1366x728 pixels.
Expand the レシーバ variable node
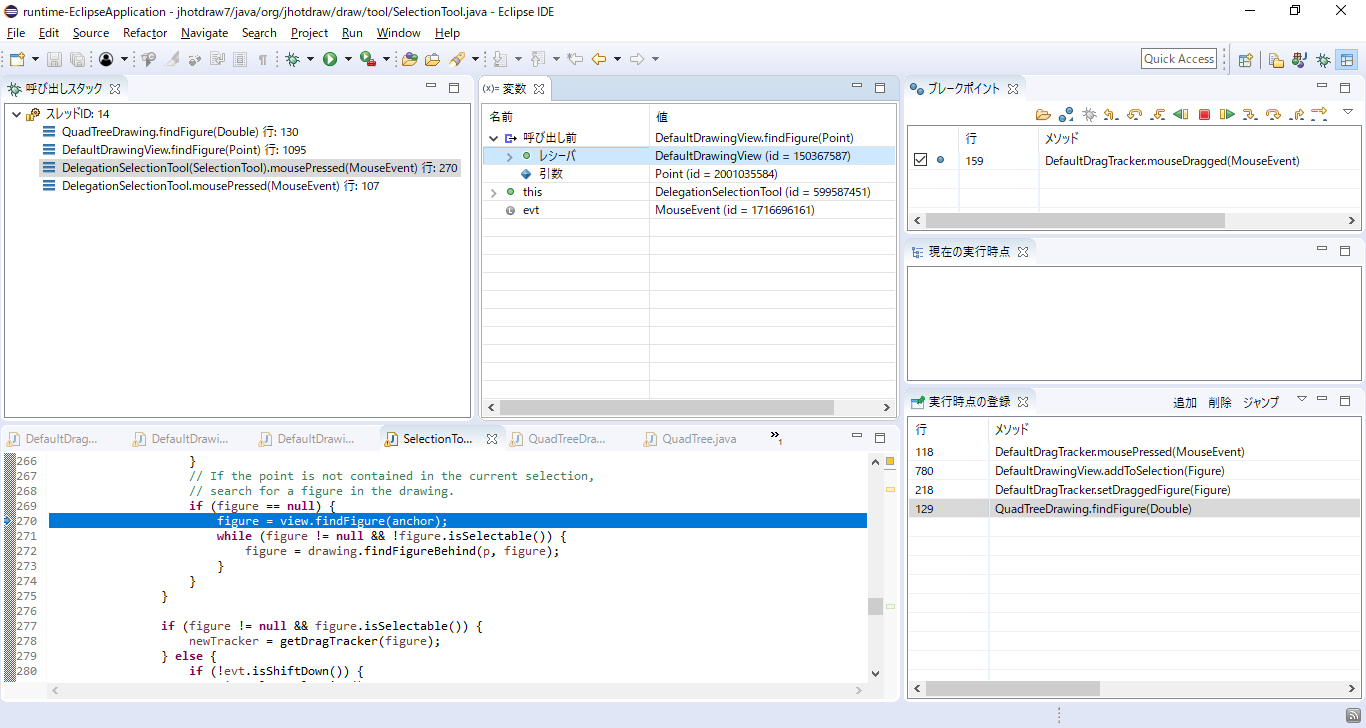pos(509,156)
